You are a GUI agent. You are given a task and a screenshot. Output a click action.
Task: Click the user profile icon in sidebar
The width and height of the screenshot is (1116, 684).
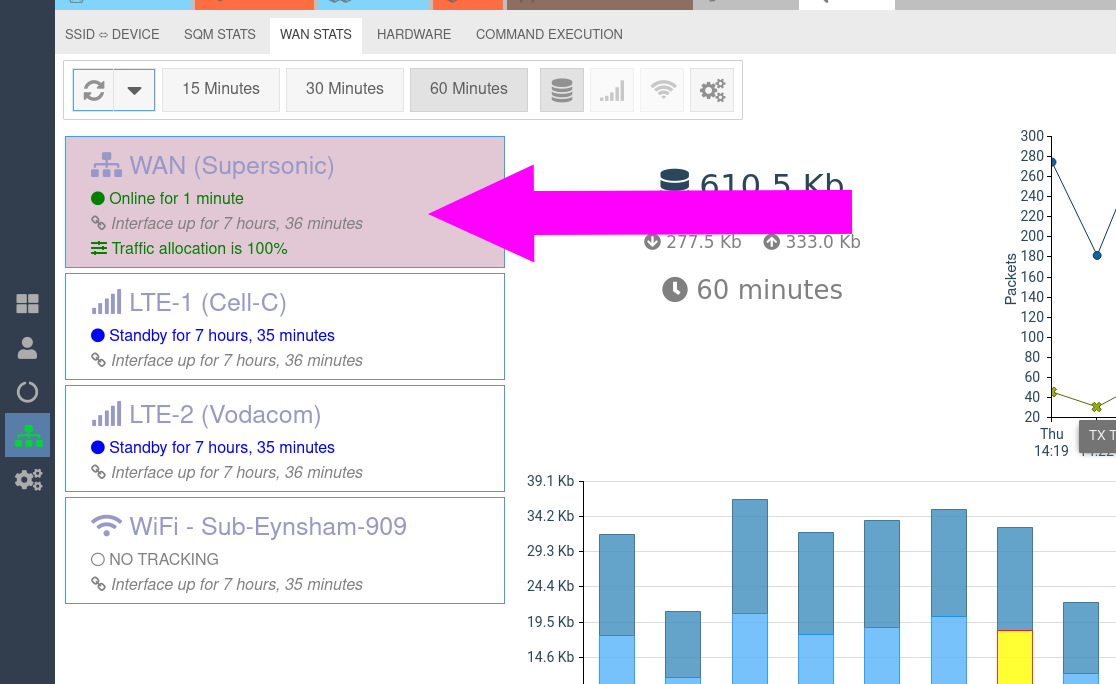coord(28,348)
